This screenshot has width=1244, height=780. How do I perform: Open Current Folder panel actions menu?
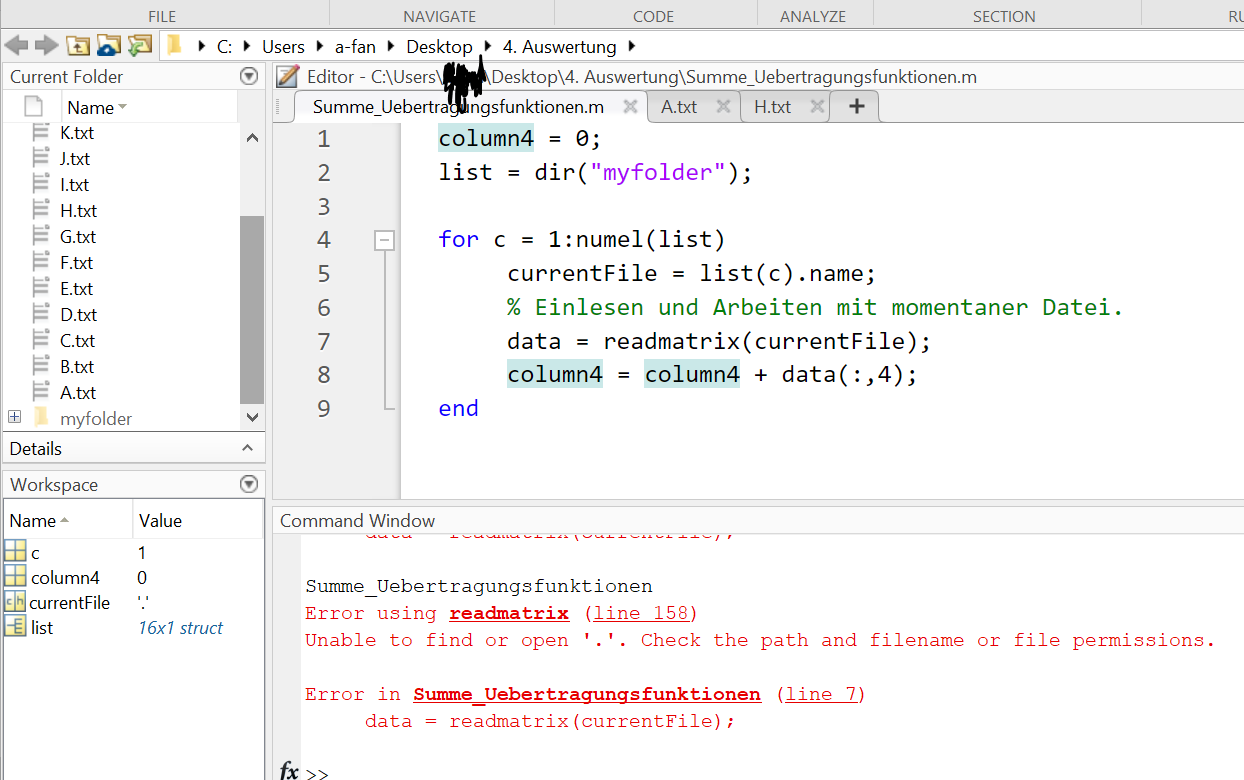coord(249,77)
